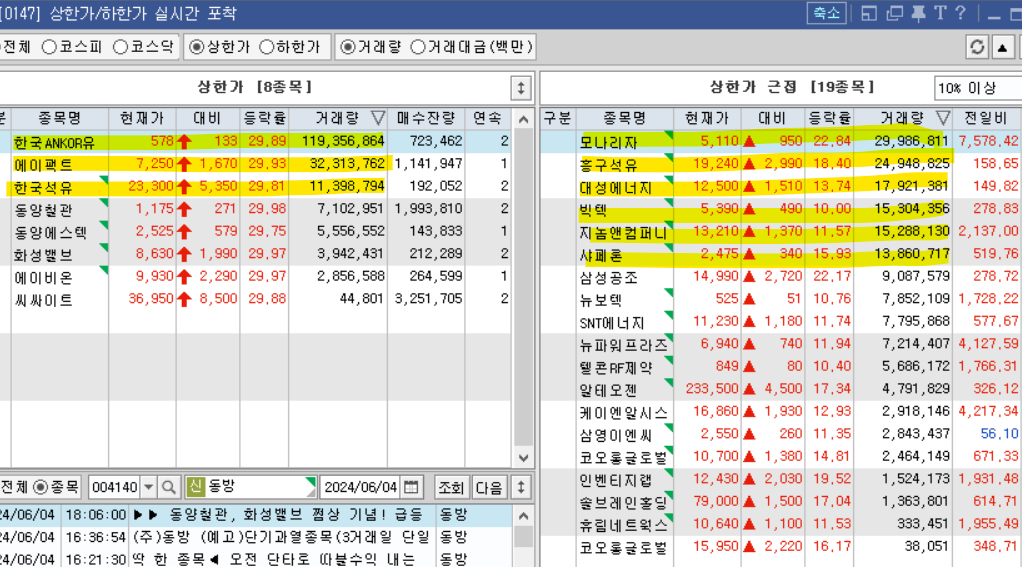Select the 동양에스텍 stock name
Image resolution: width=1022 pixels, height=567 pixels.
(x=51, y=232)
